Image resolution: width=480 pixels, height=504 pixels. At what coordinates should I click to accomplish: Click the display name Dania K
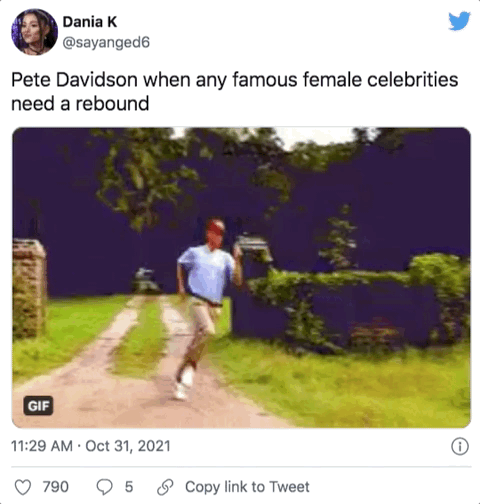pyautogui.click(x=90, y=22)
